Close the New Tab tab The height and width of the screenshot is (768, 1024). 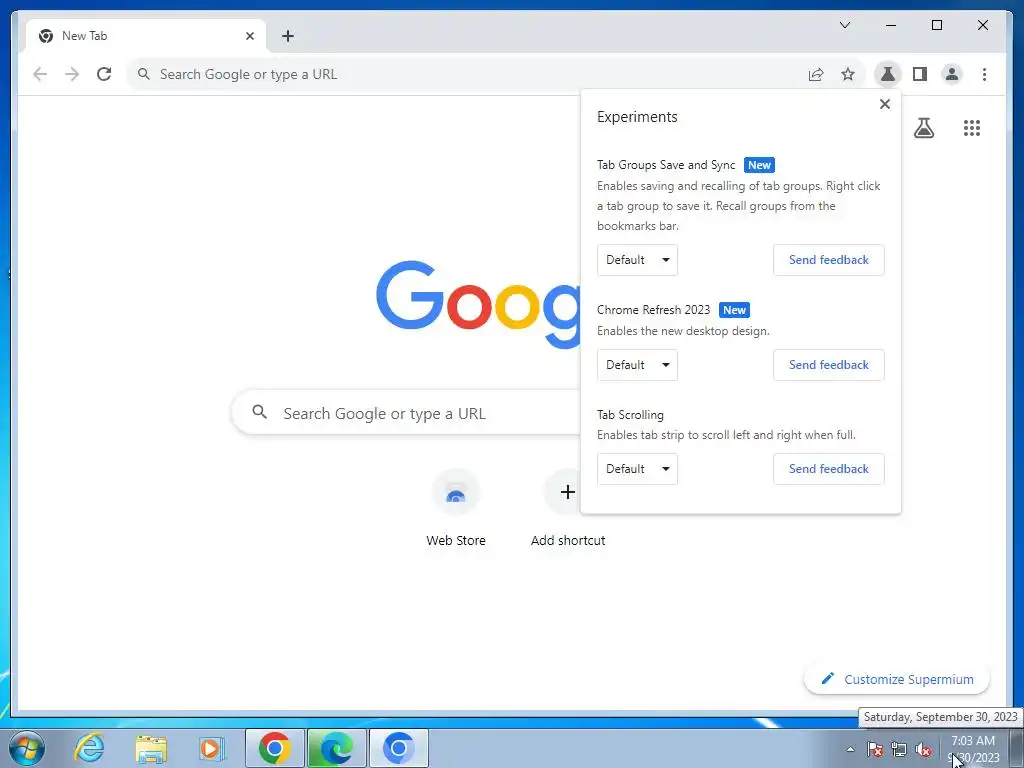249,36
